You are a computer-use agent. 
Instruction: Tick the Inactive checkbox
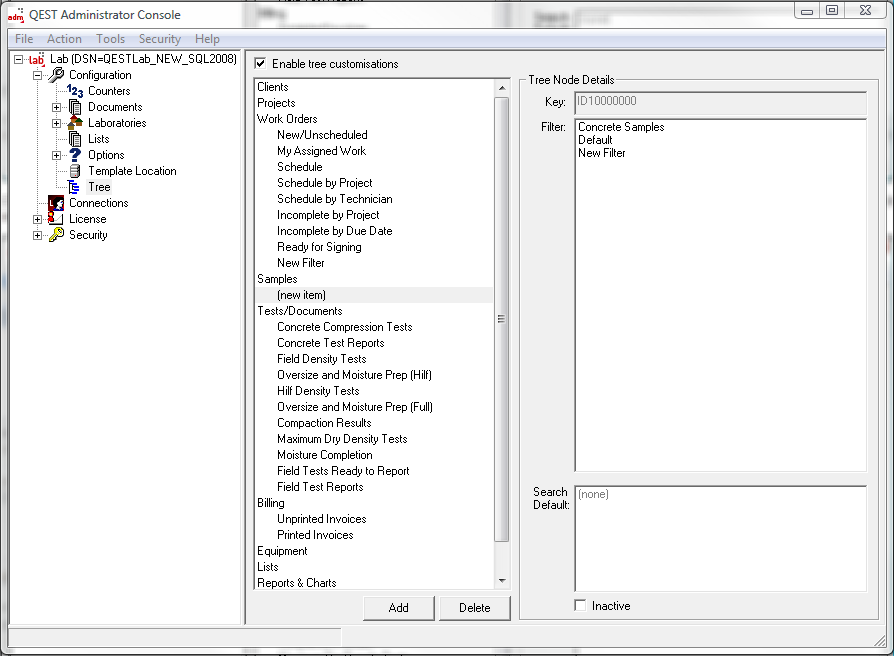click(581, 606)
